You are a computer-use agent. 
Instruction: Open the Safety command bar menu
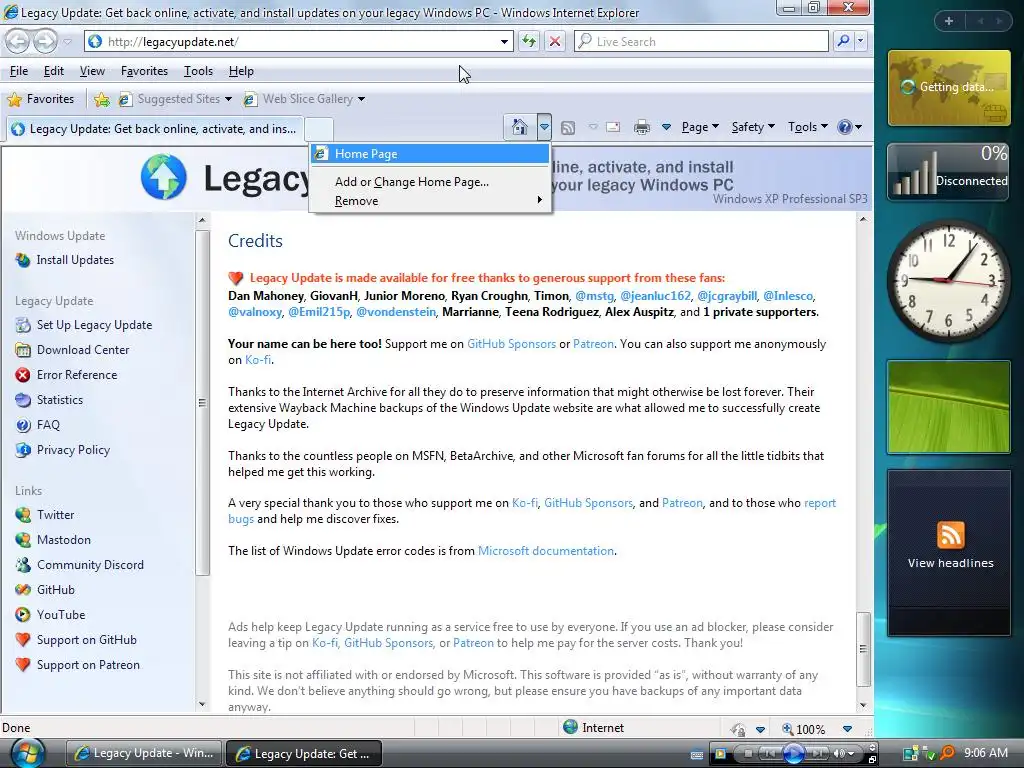(x=753, y=127)
